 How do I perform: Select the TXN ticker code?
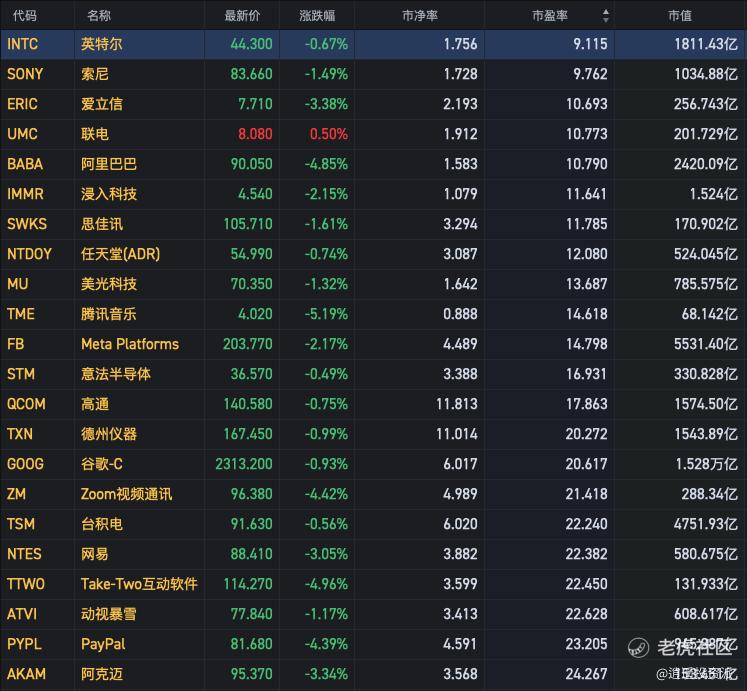point(20,435)
